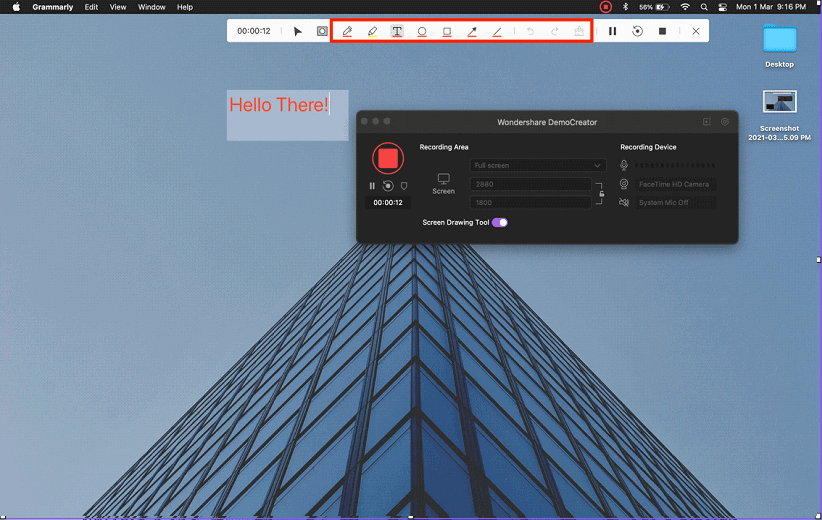This screenshot has height=520, width=822.
Task: Open Spotlight search in the menu bar
Action: pyautogui.click(x=704, y=7)
